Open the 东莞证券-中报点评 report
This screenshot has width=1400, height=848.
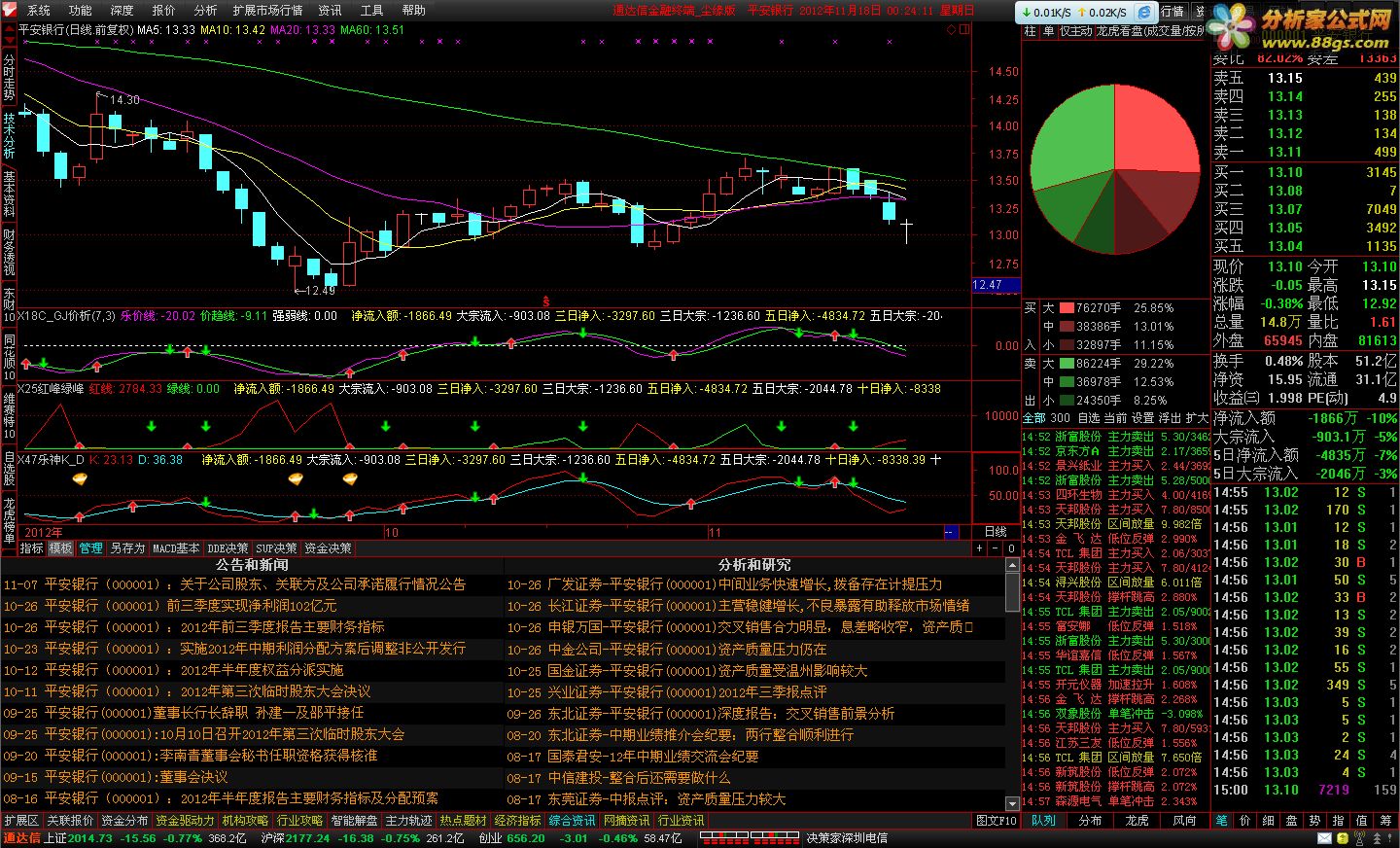tap(646, 799)
